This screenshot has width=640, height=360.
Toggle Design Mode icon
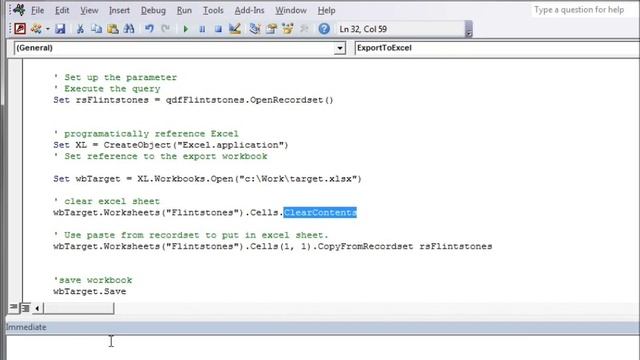coord(235,29)
